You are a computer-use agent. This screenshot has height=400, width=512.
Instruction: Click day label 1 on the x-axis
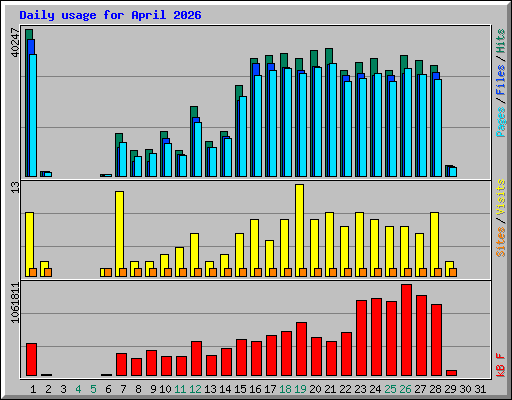point(33,389)
